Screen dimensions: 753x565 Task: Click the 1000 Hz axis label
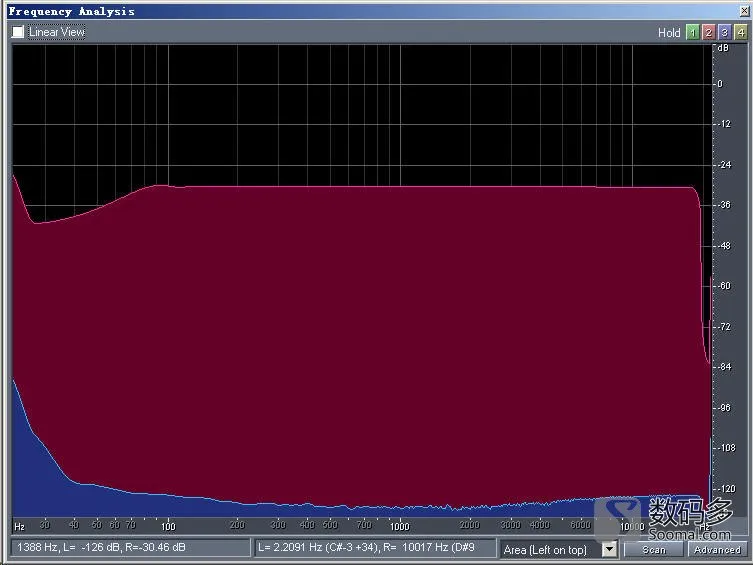[400, 526]
